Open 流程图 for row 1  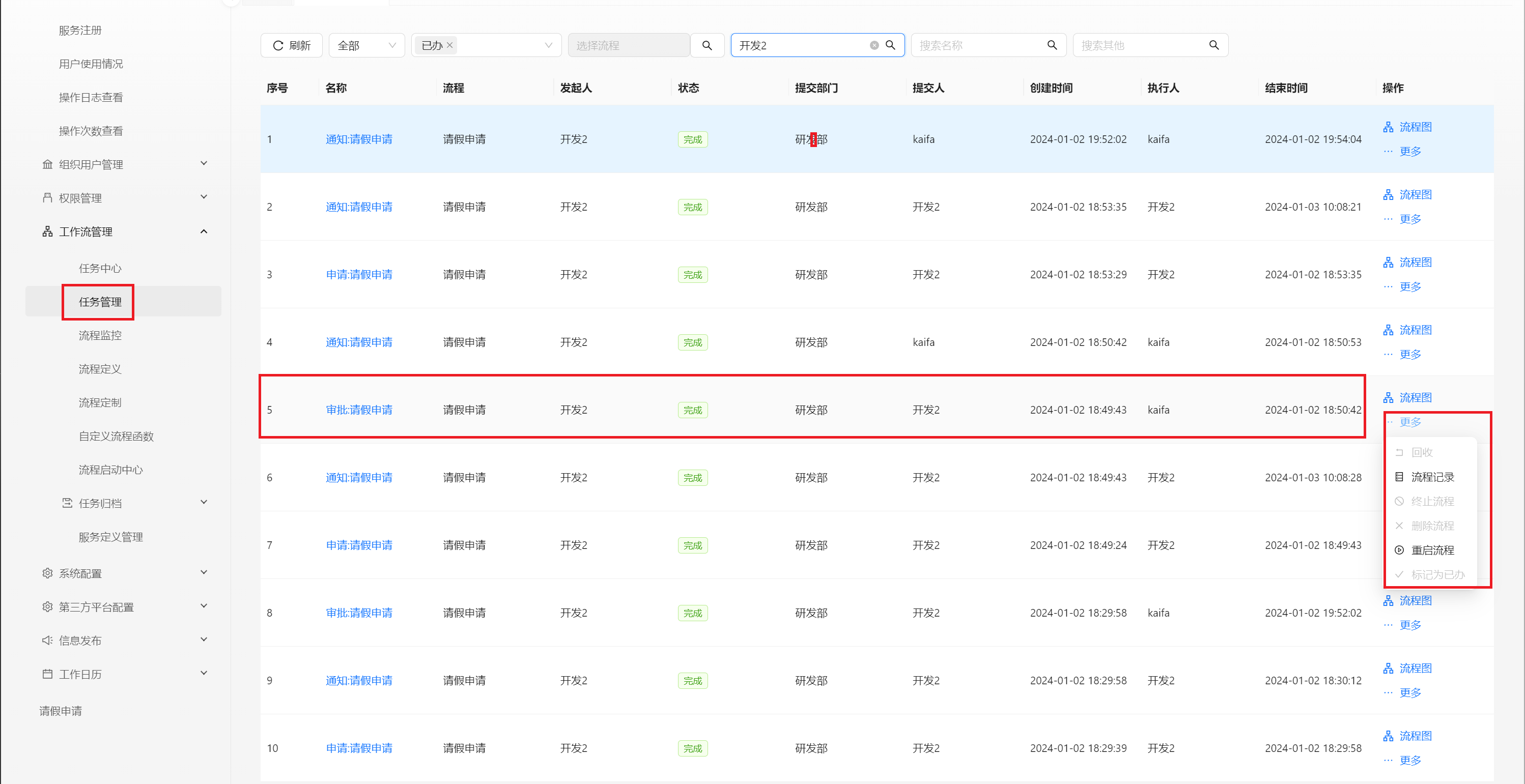coord(1407,127)
